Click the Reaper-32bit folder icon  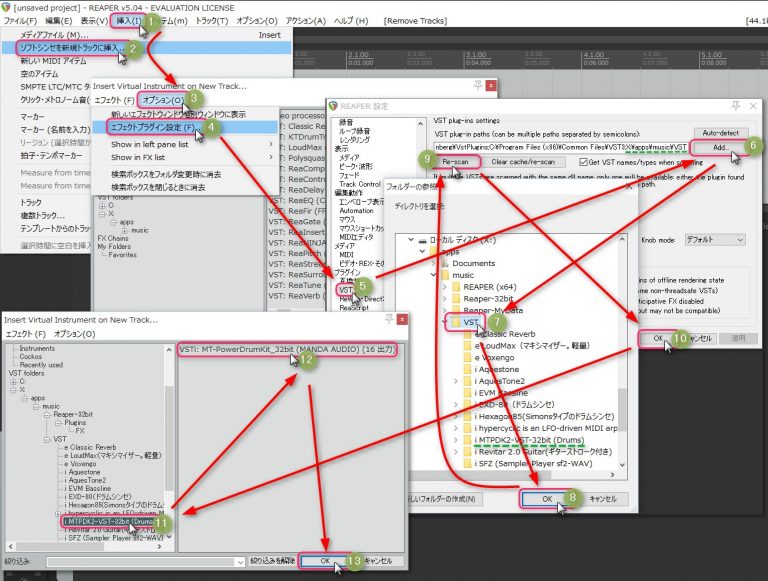(454, 299)
